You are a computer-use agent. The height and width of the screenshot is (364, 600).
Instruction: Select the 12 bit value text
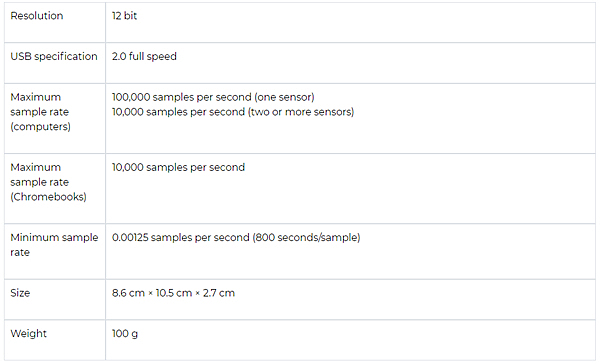click(124, 16)
